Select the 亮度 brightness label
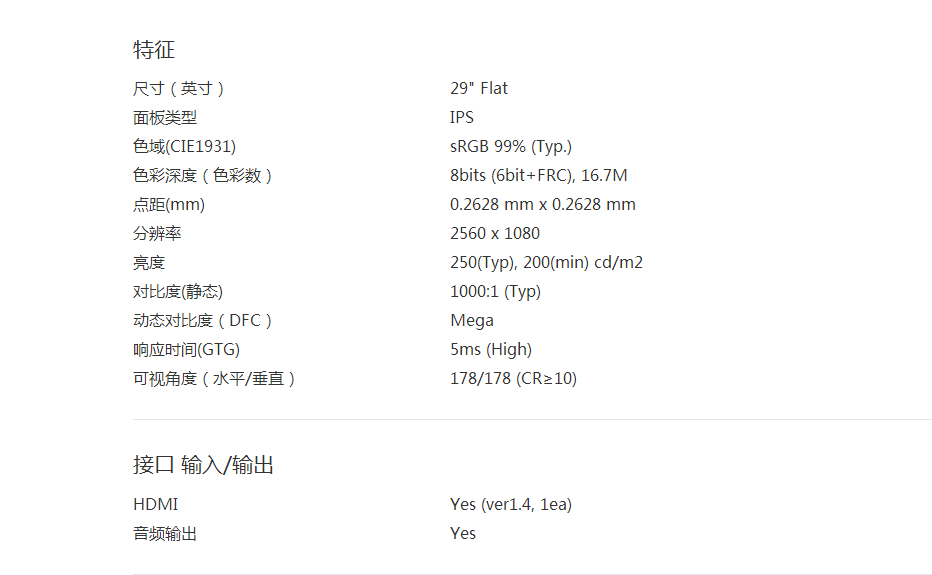This screenshot has width=932, height=575. [x=149, y=262]
